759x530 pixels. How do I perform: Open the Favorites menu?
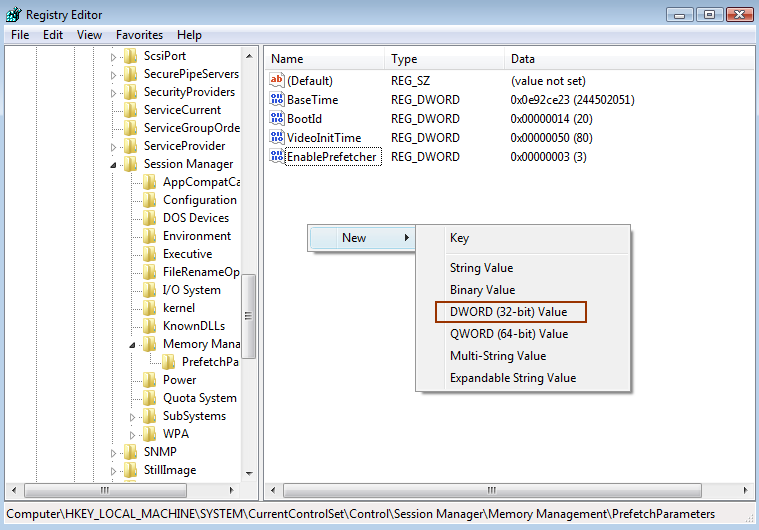point(139,35)
